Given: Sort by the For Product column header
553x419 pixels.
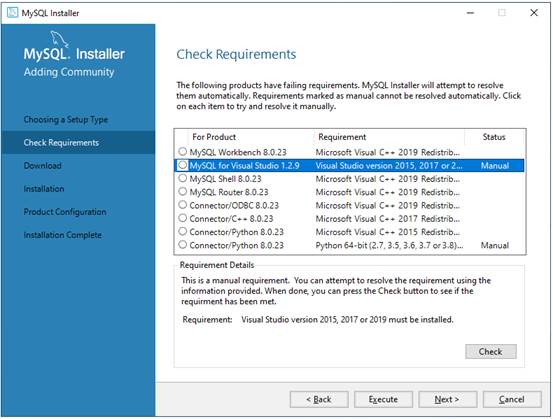Looking at the screenshot, I should click(x=214, y=137).
